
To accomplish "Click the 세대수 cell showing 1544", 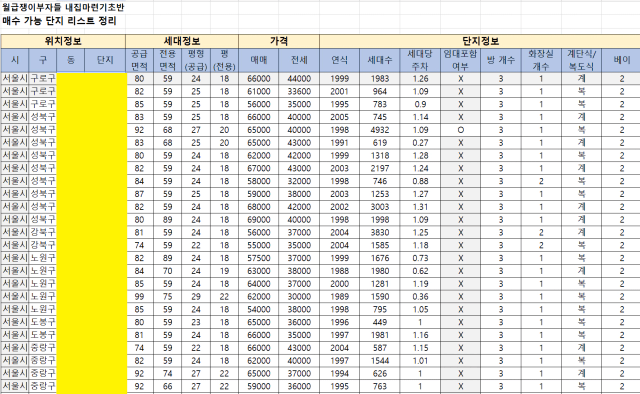I will pyautogui.click(x=380, y=361).
